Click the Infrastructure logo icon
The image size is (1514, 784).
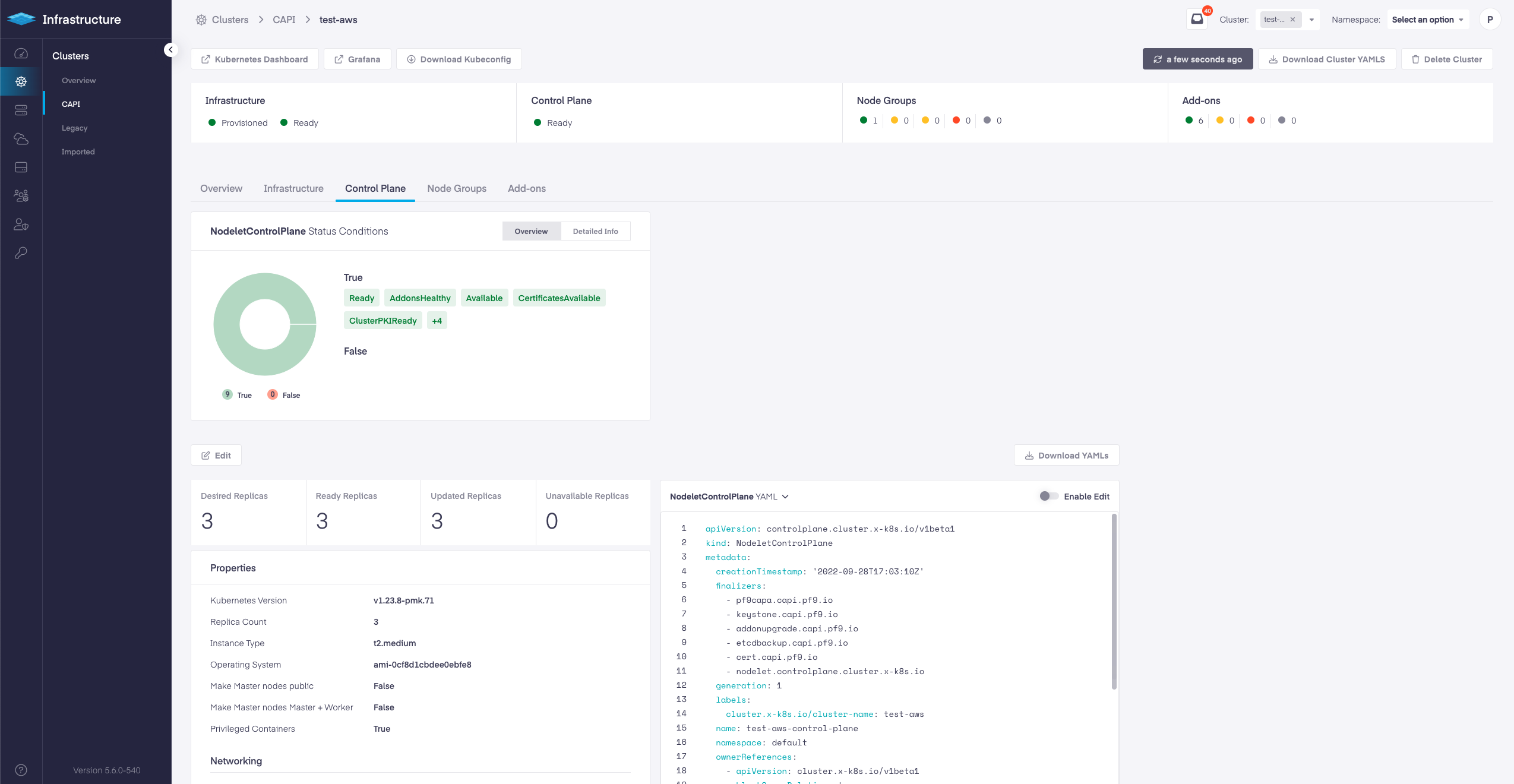21,19
